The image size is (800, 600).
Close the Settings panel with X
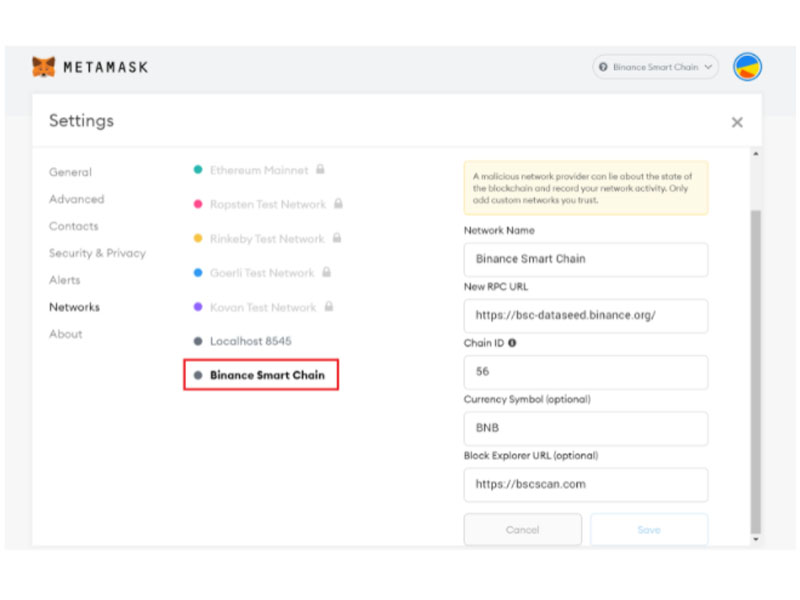coord(737,122)
